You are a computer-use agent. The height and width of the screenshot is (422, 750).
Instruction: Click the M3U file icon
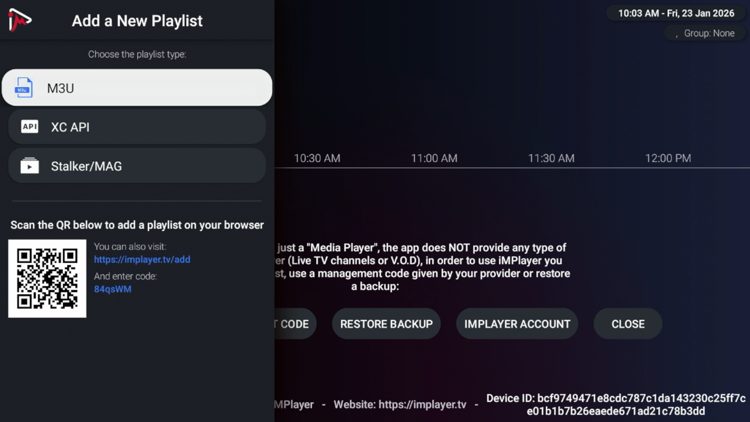[x=23, y=88]
